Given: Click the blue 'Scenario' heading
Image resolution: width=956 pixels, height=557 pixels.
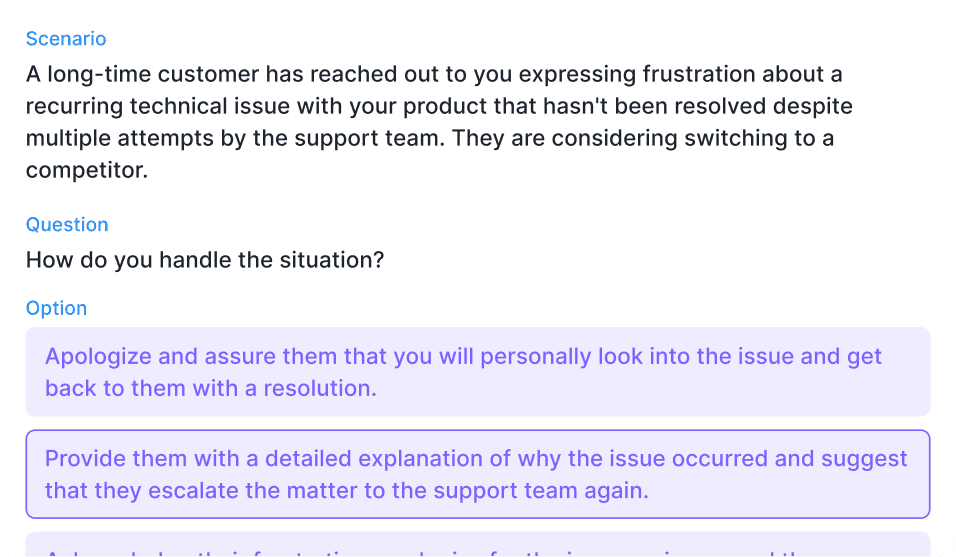Looking at the screenshot, I should click(66, 38).
